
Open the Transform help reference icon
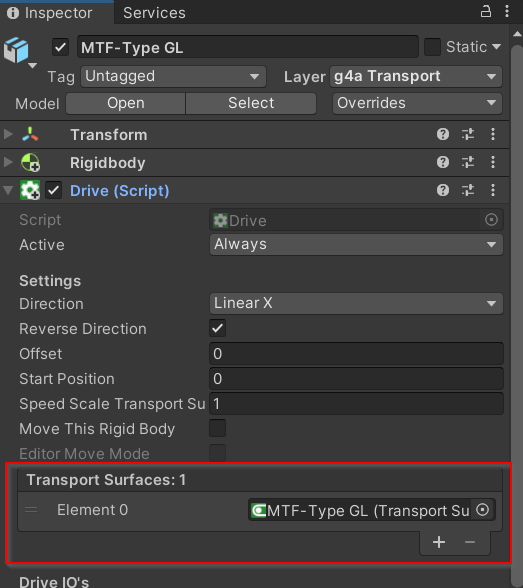pyautogui.click(x=443, y=134)
